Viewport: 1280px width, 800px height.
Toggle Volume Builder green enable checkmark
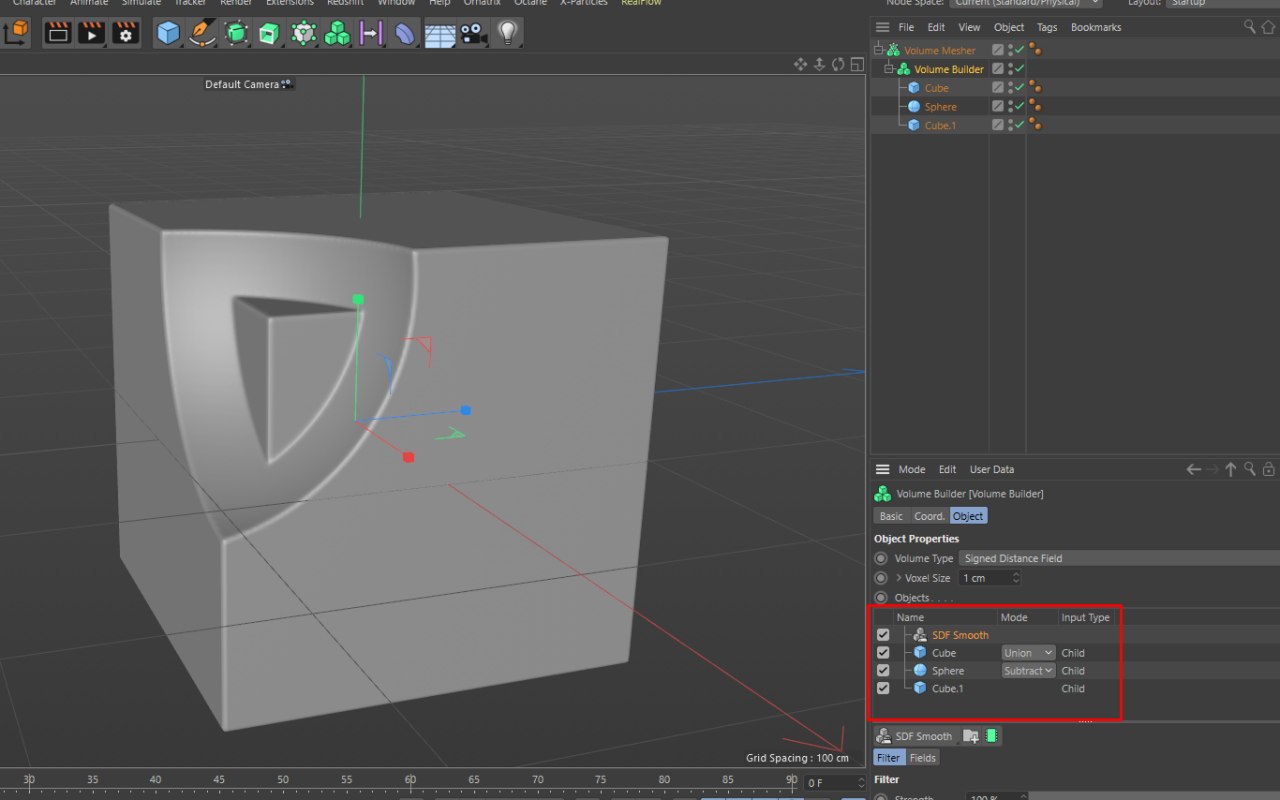[1020, 69]
